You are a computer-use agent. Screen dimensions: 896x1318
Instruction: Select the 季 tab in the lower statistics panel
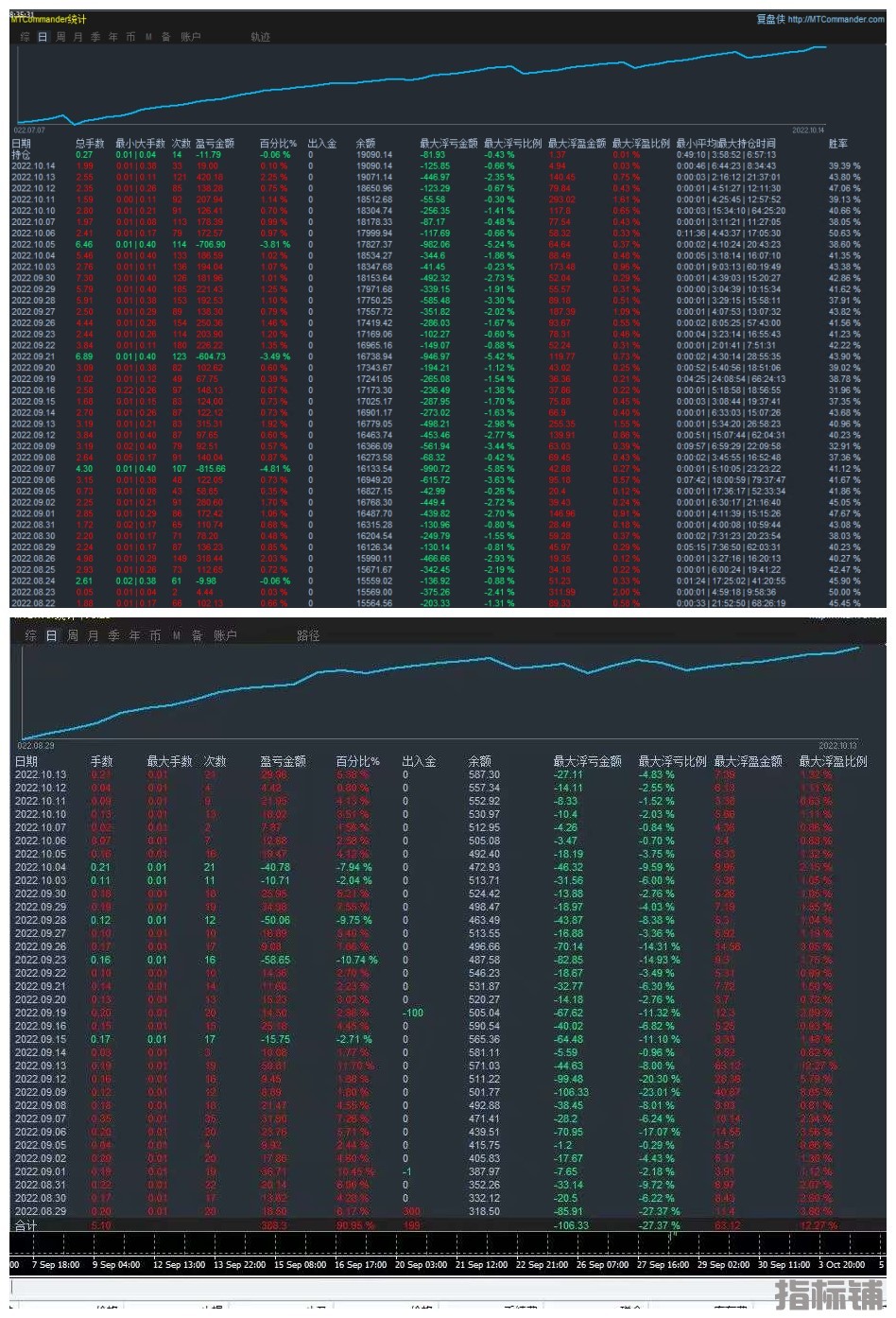[113, 636]
